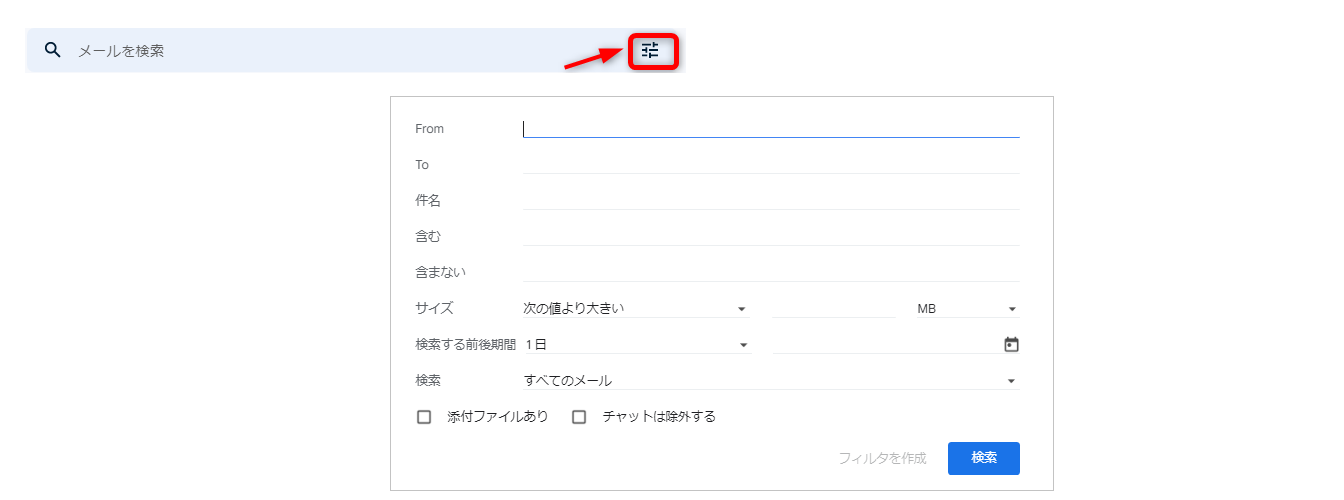Click the 含む keywords field
The width and height of the screenshot is (1344, 500).
(x=770, y=236)
